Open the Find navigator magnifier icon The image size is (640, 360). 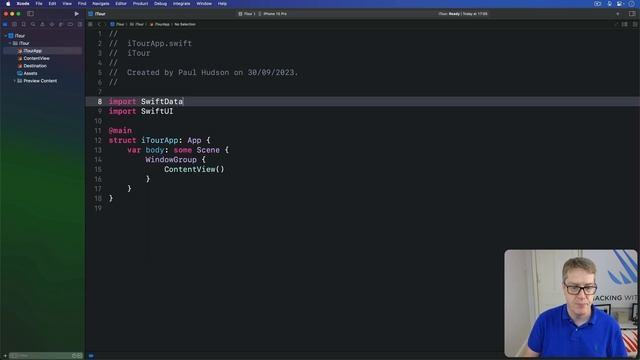click(33, 24)
